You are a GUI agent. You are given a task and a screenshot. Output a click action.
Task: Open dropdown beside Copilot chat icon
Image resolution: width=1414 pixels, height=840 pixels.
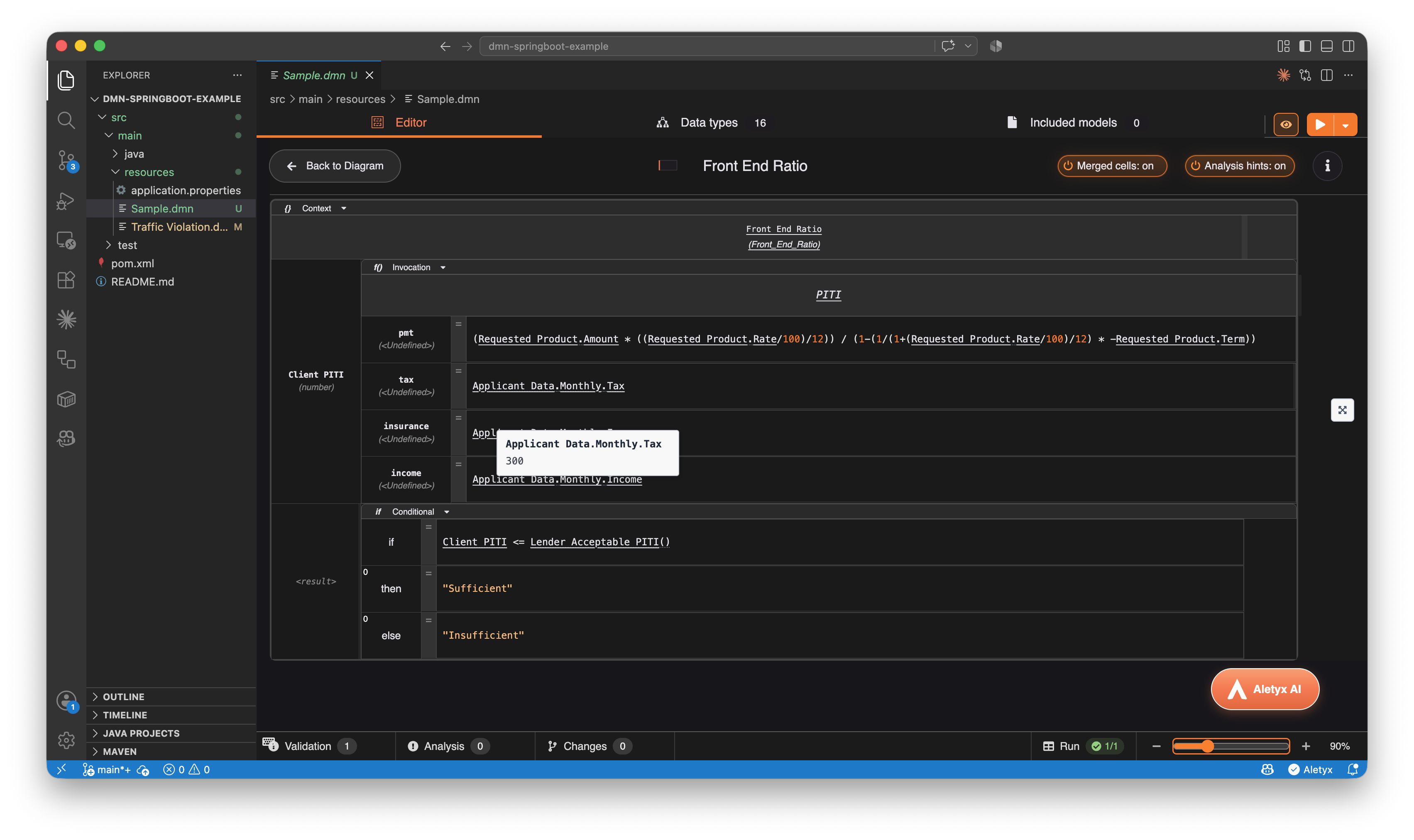[968, 46]
